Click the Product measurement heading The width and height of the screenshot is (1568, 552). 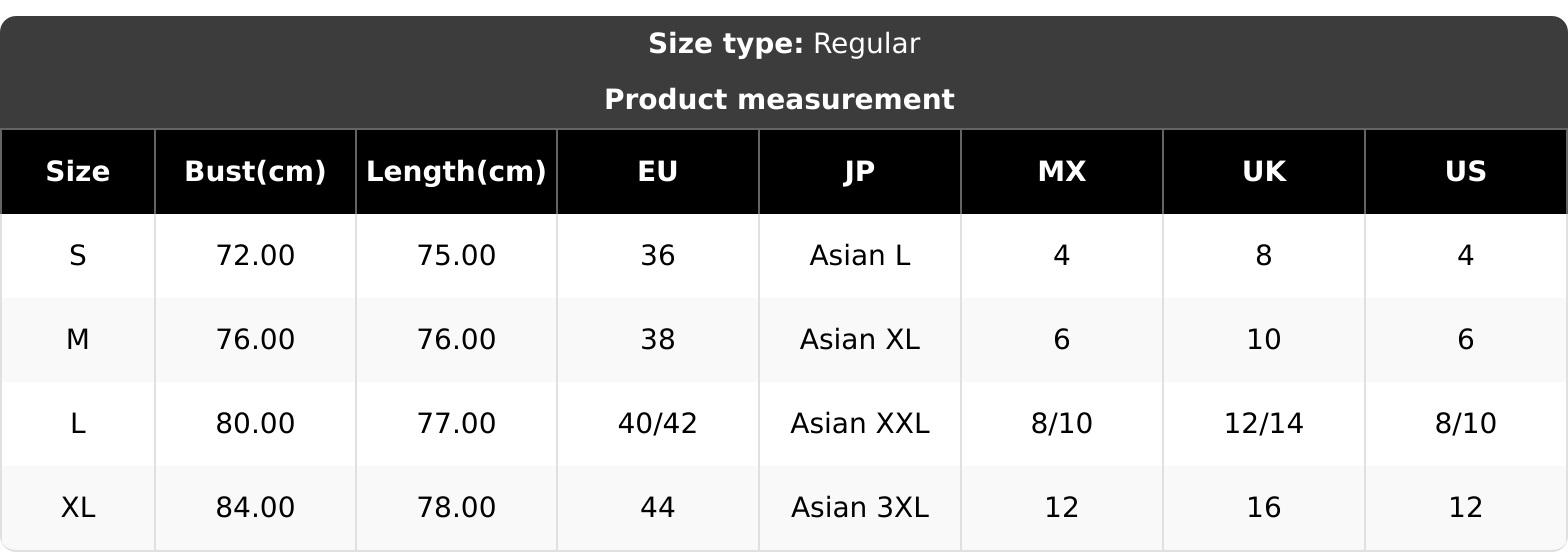pyautogui.click(x=780, y=100)
